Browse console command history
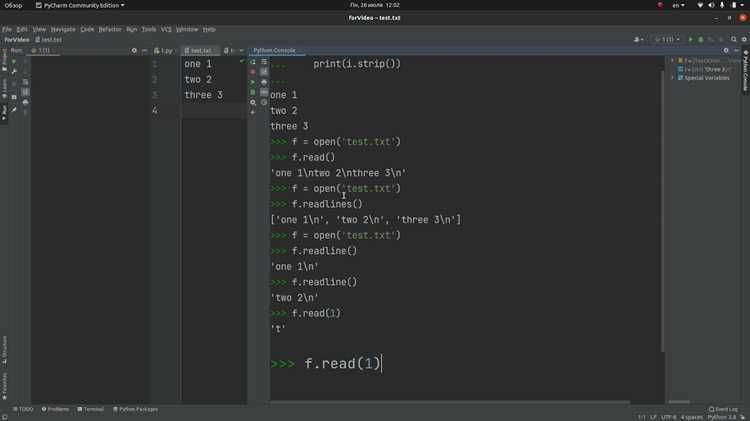The image size is (750, 421). (x=264, y=102)
